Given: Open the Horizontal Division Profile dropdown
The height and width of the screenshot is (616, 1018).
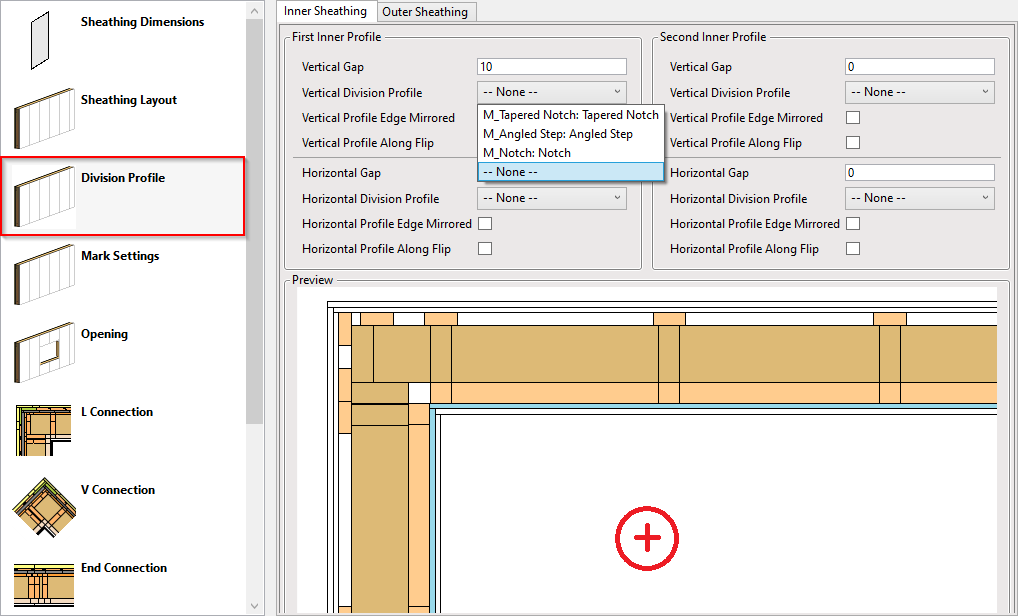Looking at the screenshot, I should point(550,198).
